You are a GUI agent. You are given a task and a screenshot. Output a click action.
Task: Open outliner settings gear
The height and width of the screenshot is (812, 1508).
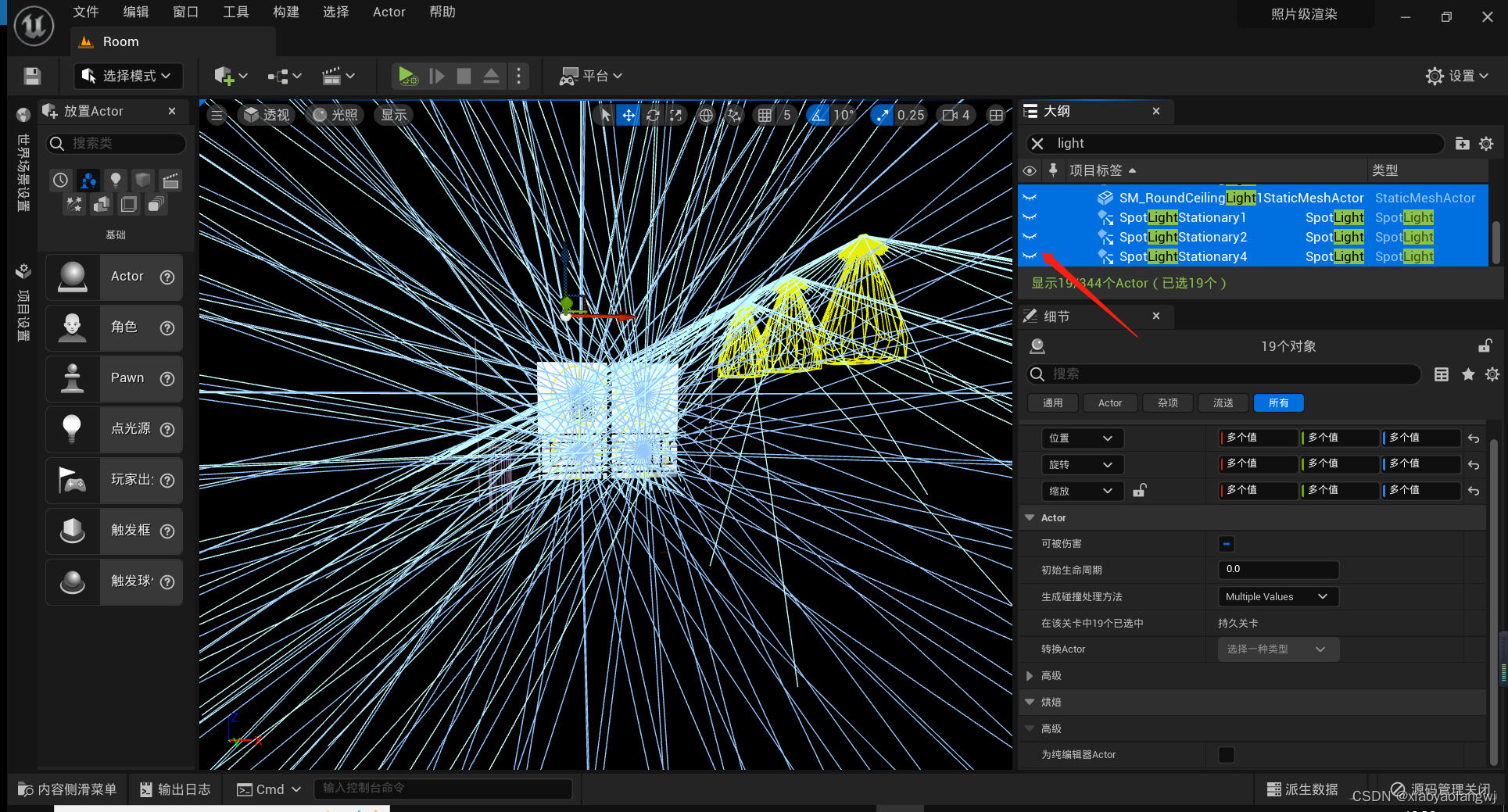[x=1486, y=143]
